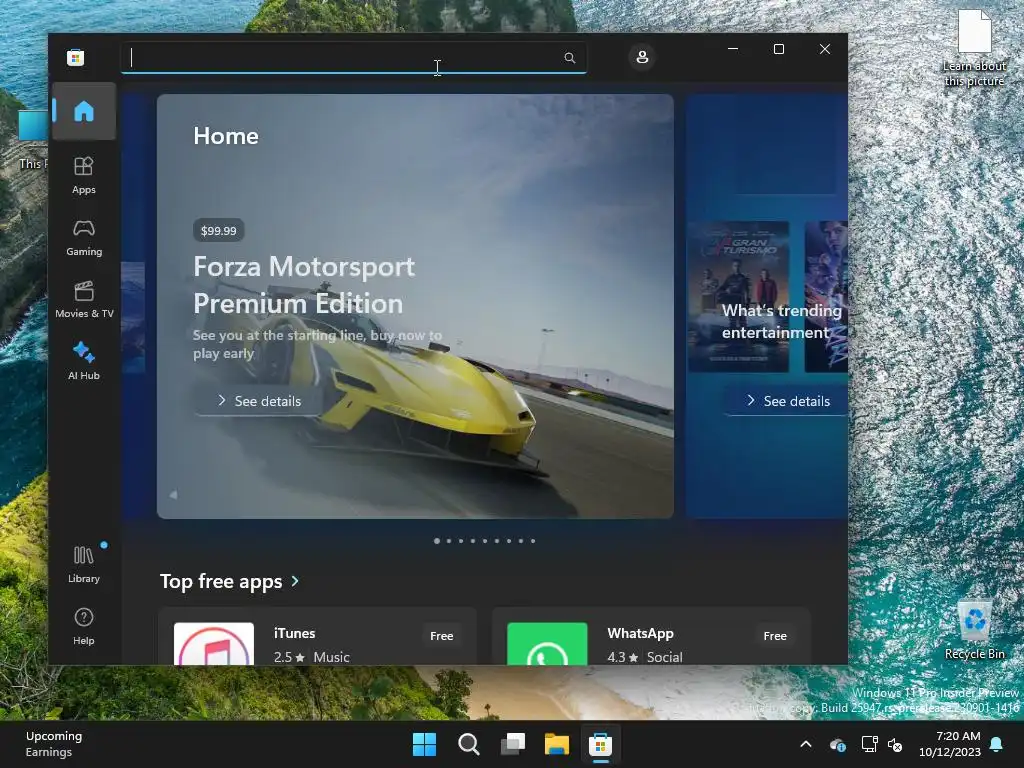
Task: Click the OneDrive cloud tray icon
Action: point(837,744)
